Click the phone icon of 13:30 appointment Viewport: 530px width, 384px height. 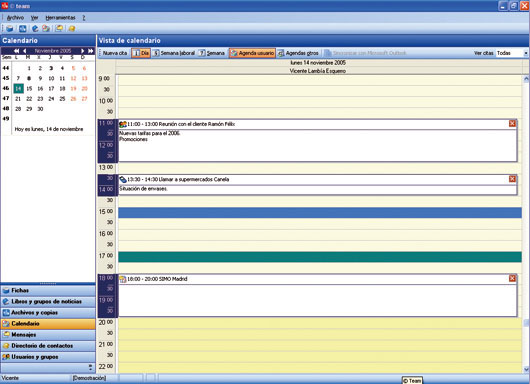coord(123,179)
